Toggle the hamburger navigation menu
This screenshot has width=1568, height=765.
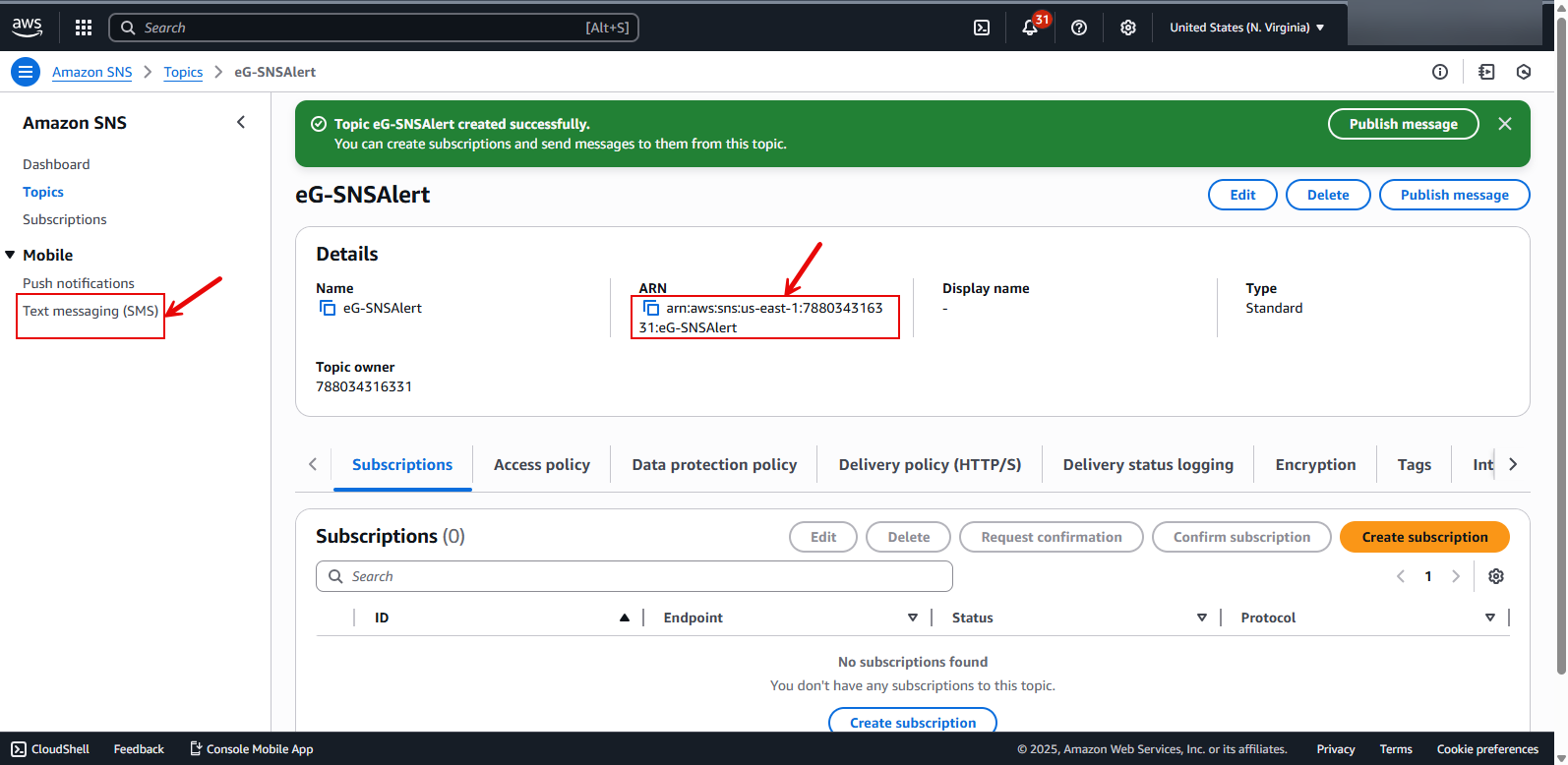[26, 72]
